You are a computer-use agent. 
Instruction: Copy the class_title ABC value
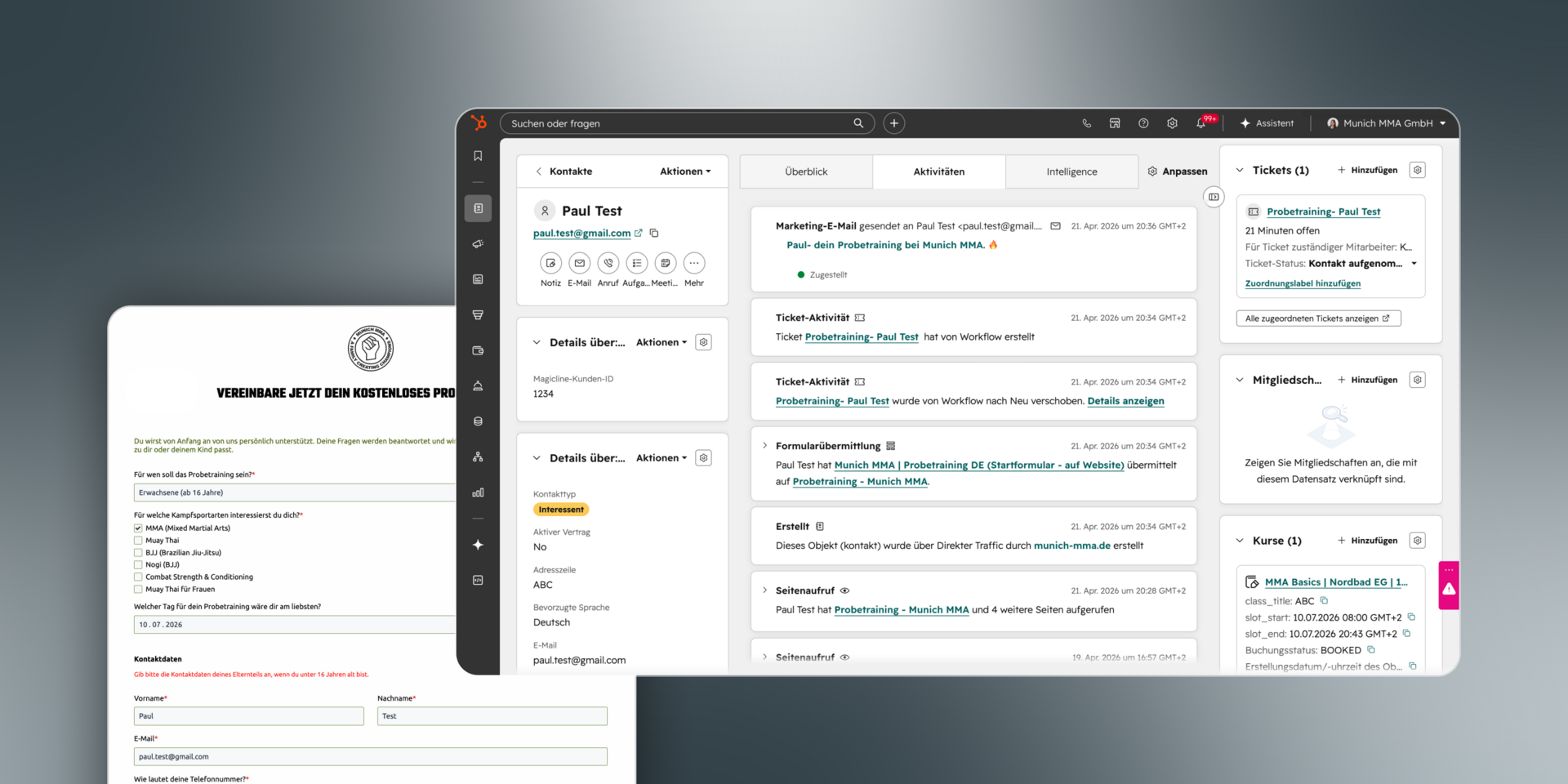[1325, 601]
